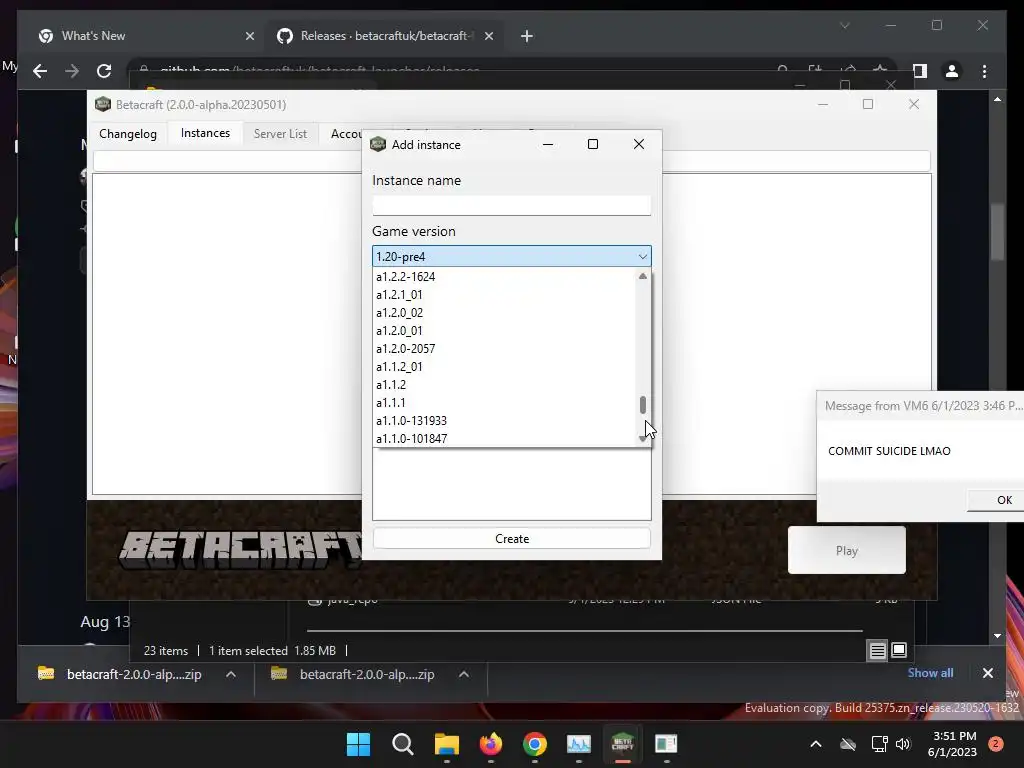Viewport: 1024px width, 768px height.
Task: Open the network tray icon
Action: click(879, 744)
